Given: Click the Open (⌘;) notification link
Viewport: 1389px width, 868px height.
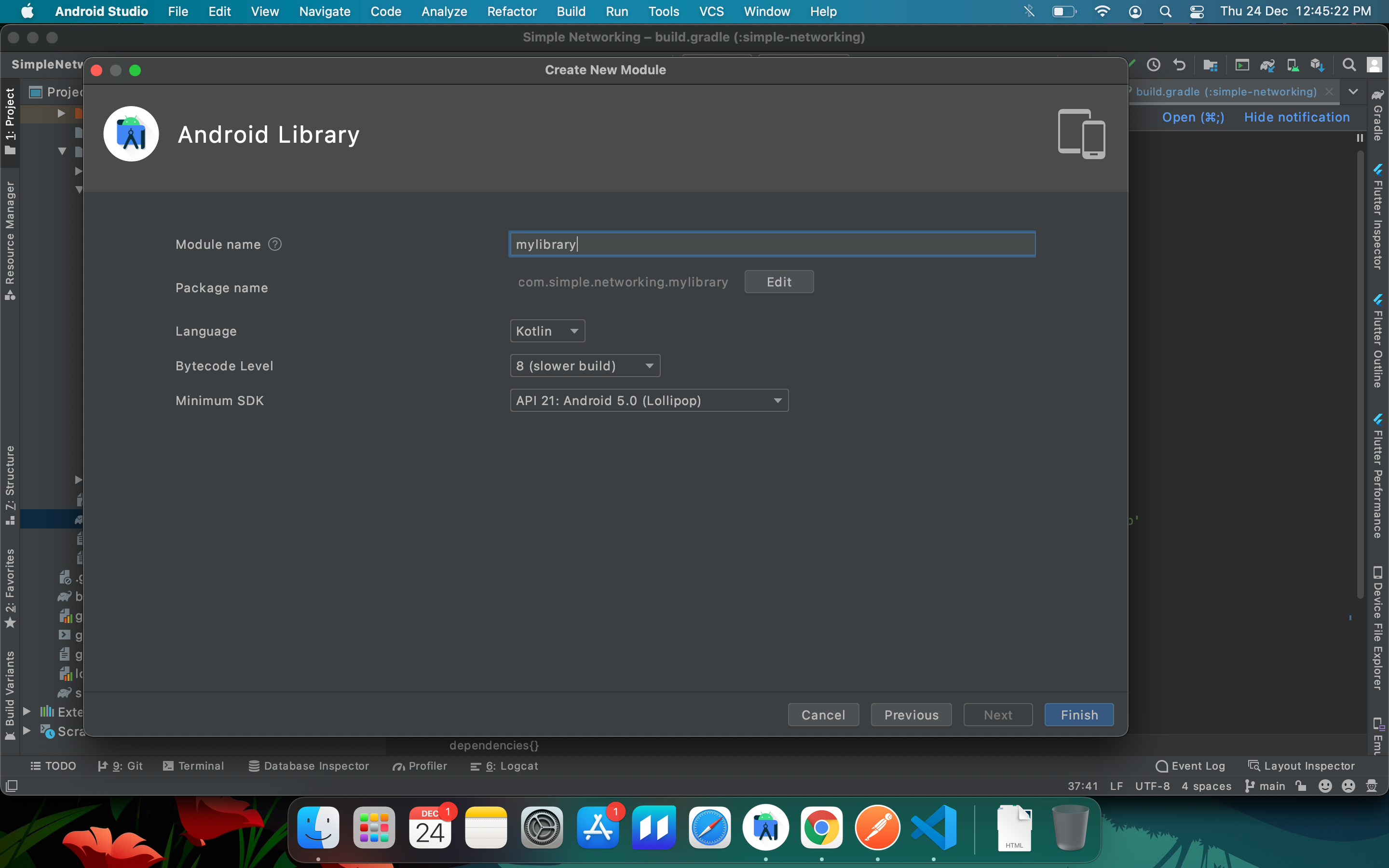Looking at the screenshot, I should (x=1193, y=117).
